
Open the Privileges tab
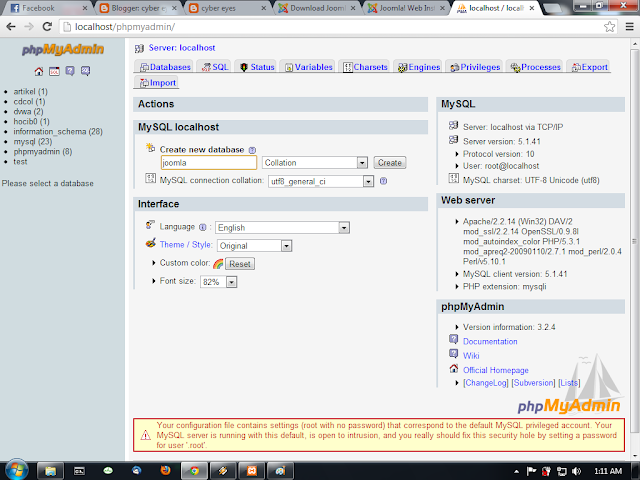click(475, 67)
